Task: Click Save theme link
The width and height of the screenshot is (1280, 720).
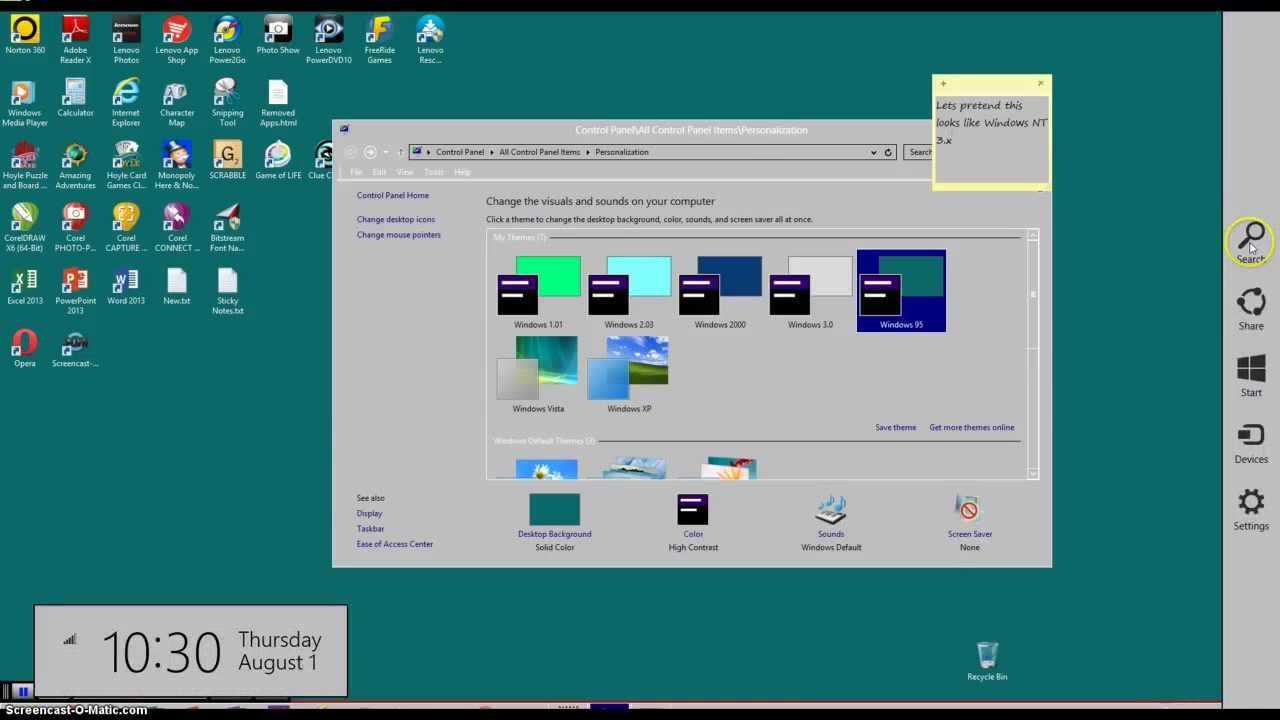Action: 895,427
